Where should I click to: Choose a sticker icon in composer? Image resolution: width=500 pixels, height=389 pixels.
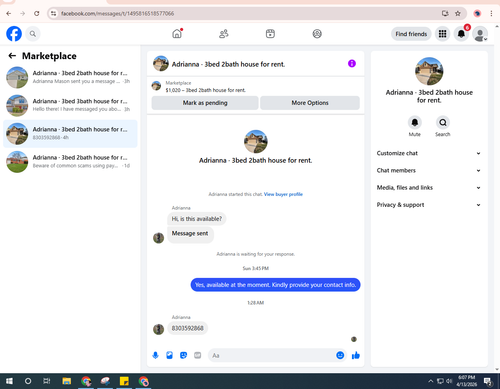point(184,355)
